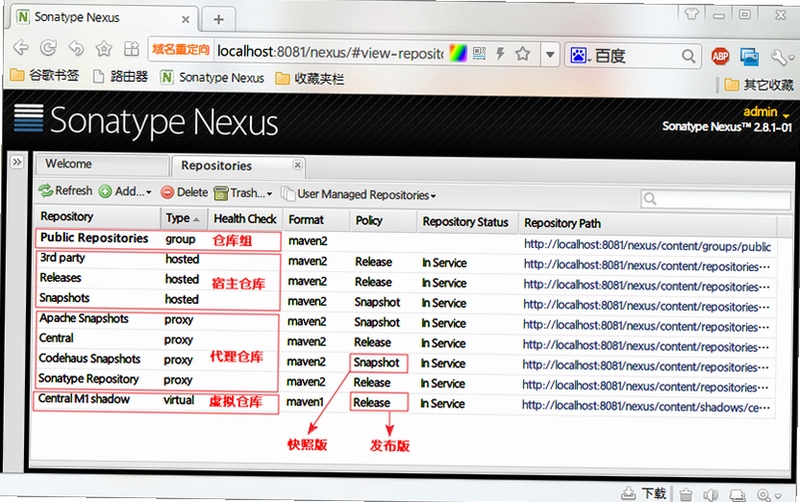The image size is (800, 502).
Task: Switch to the Repositories tab
Action: (x=238, y=166)
